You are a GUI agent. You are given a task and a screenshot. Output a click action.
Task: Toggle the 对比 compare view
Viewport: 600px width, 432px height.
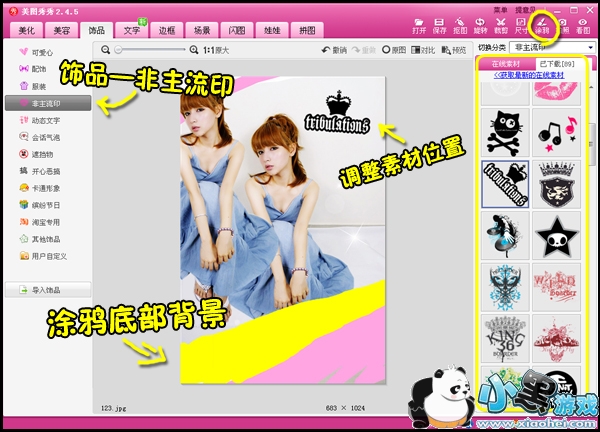pyautogui.click(x=427, y=49)
